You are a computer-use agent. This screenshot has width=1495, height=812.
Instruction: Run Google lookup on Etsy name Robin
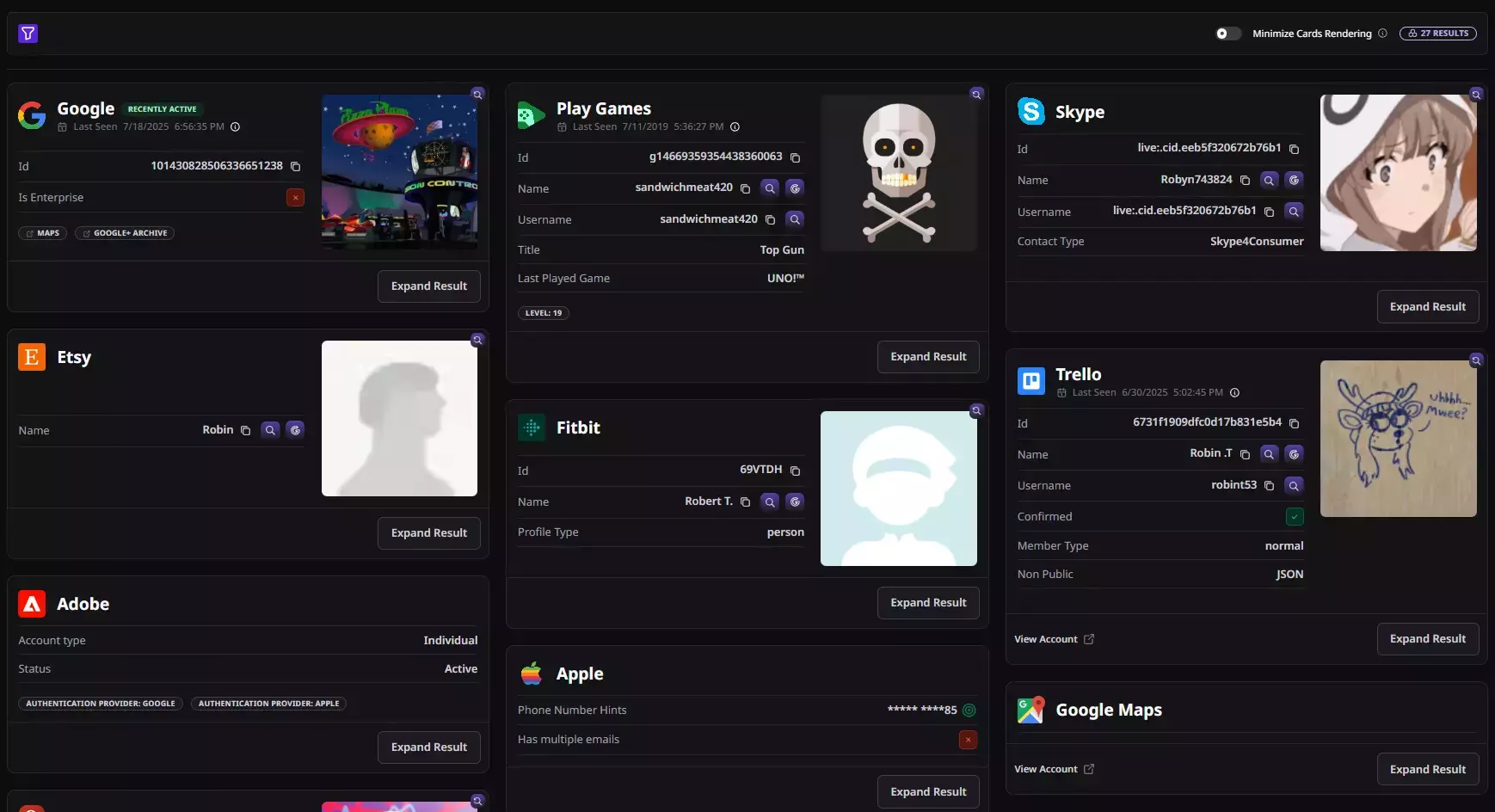pyautogui.click(x=295, y=430)
